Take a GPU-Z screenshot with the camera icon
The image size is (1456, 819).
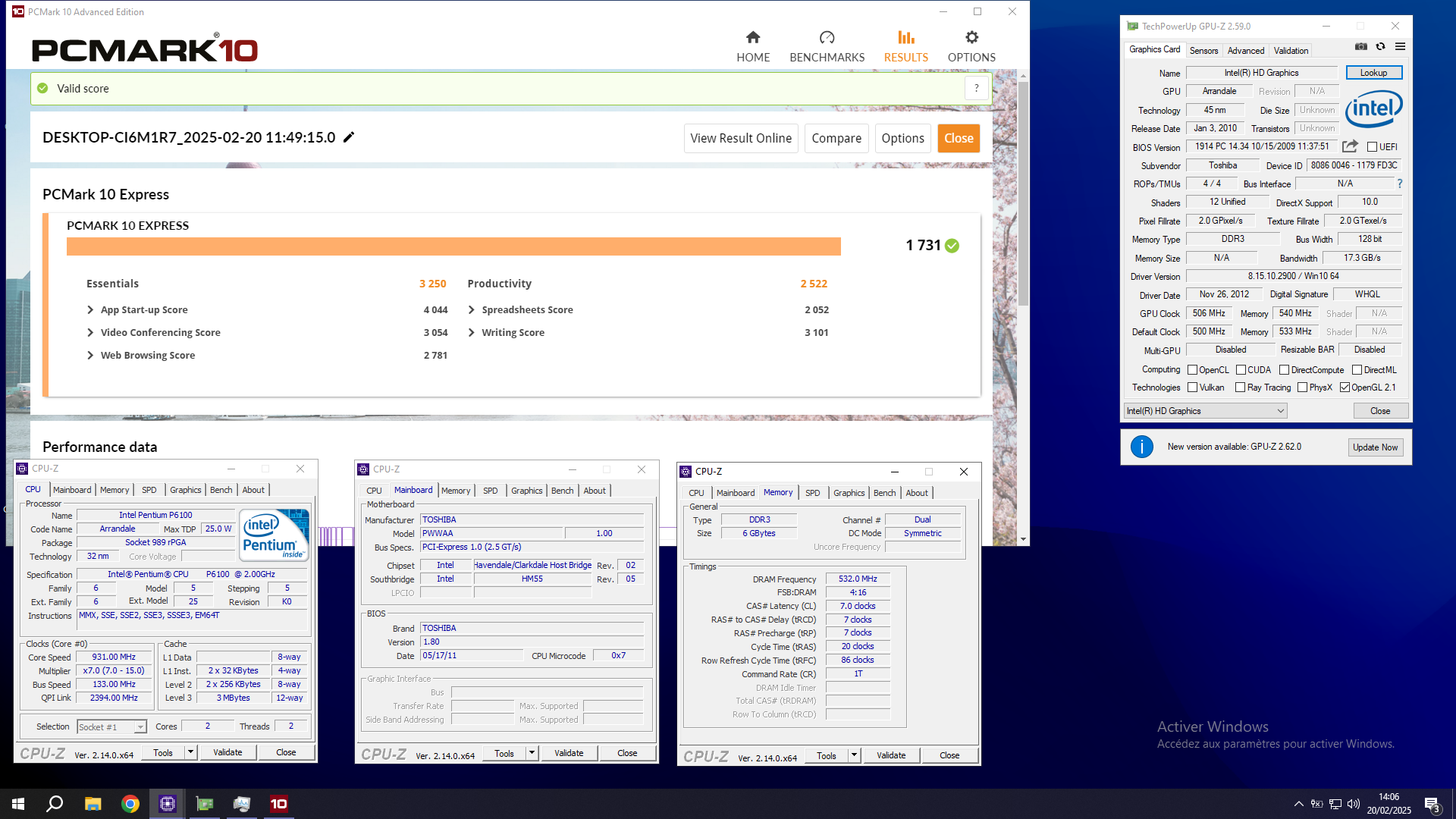point(1361,47)
